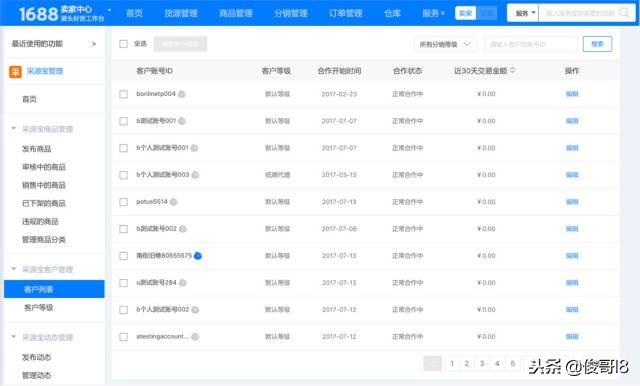Click info icon beside potus5514
Viewport: 640px width, 386px height.
[x=173, y=202]
